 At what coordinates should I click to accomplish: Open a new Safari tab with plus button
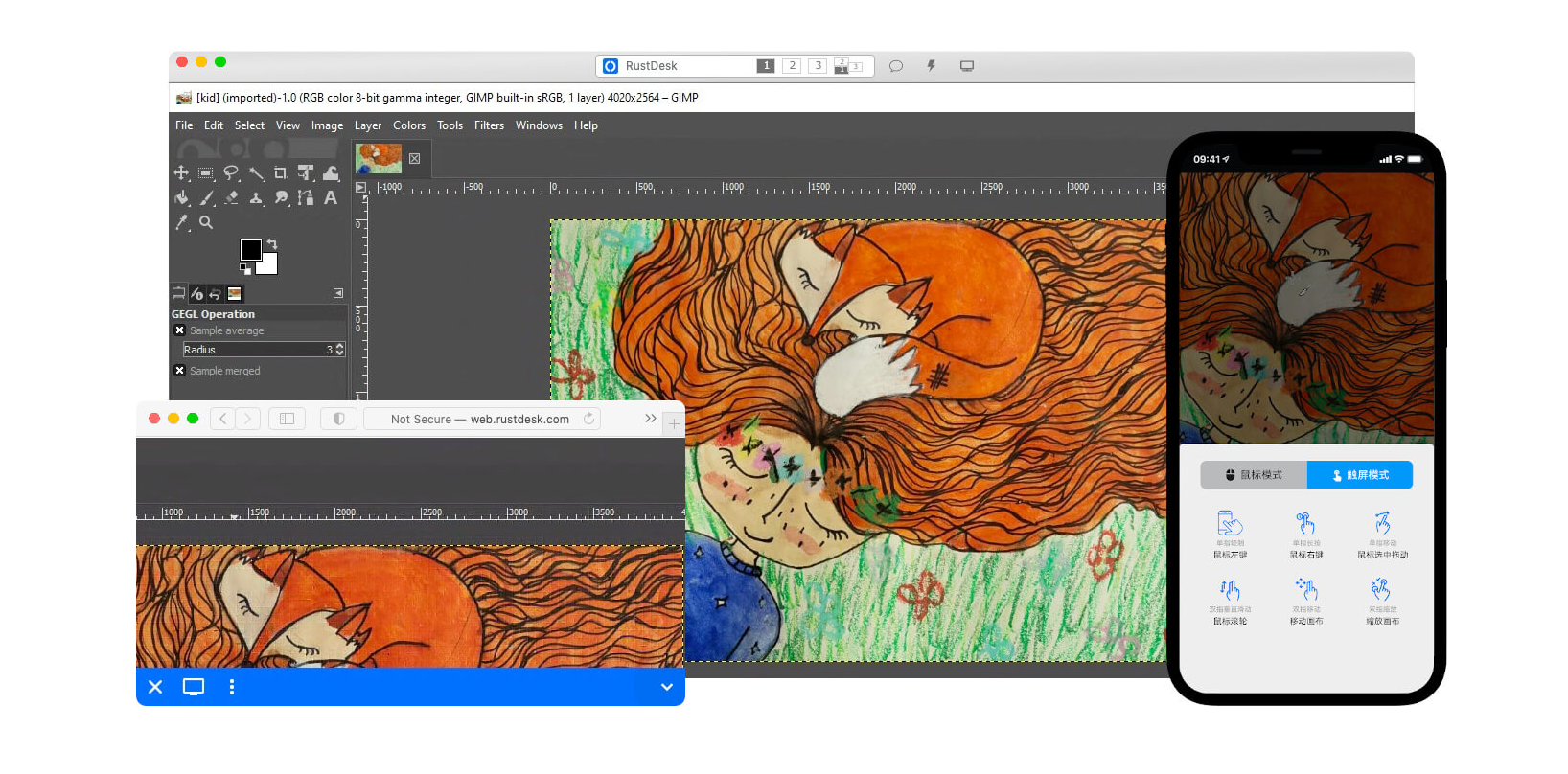tap(674, 423)
